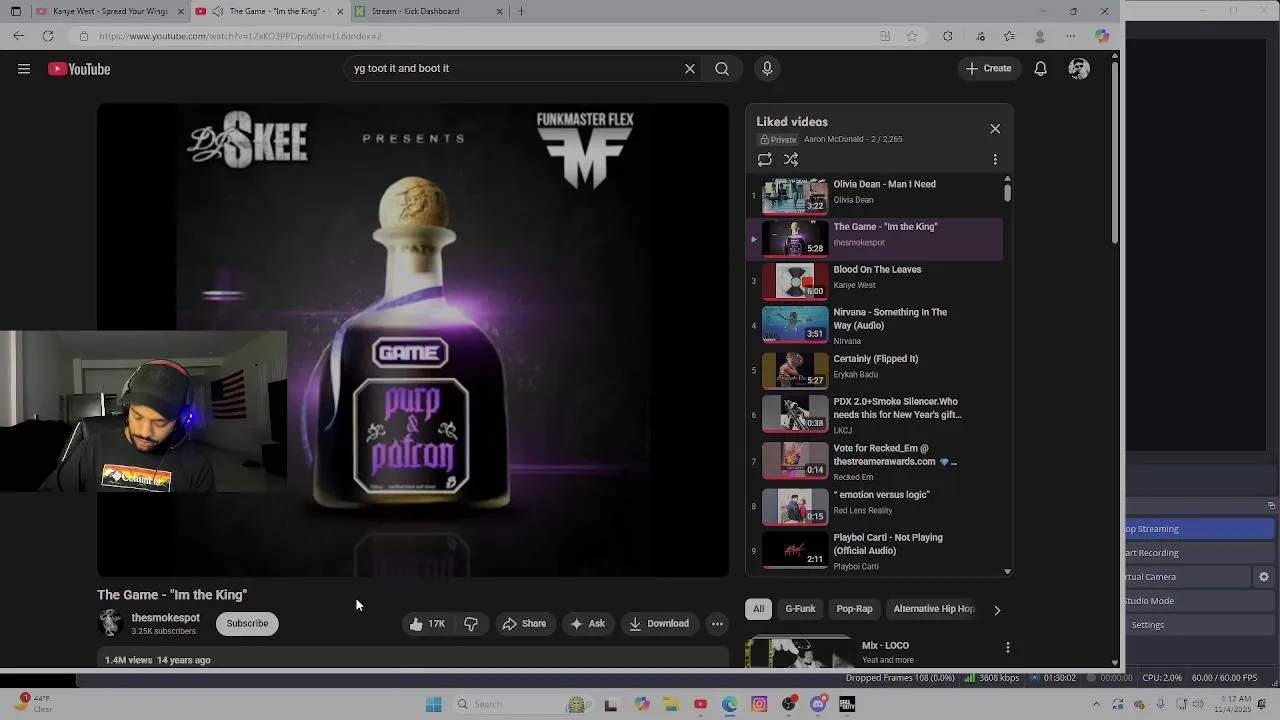
Task: Dislike this video
Action: pos(471,624)
